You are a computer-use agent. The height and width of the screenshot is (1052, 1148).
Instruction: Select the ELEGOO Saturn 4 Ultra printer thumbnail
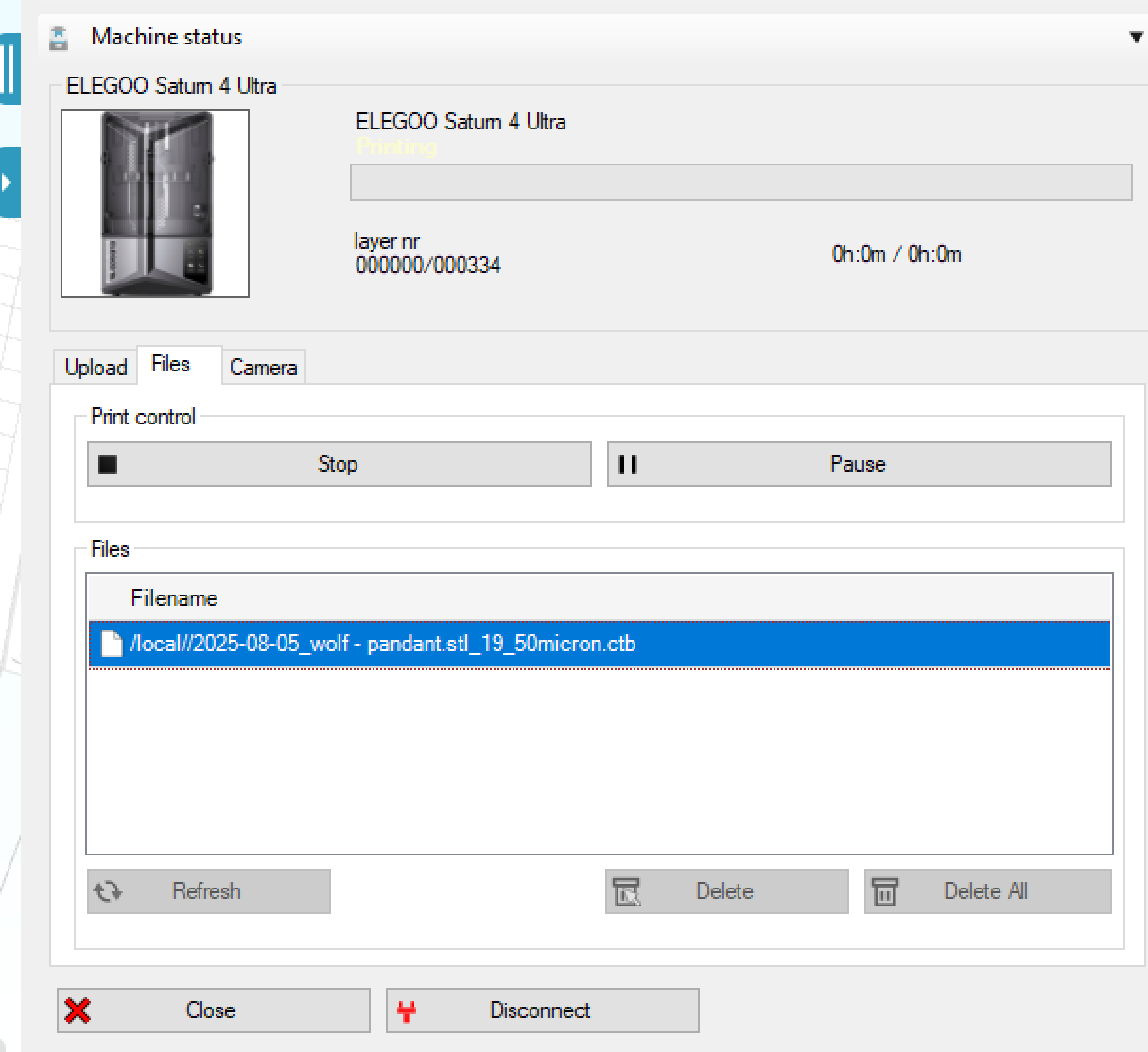(155, 203)
